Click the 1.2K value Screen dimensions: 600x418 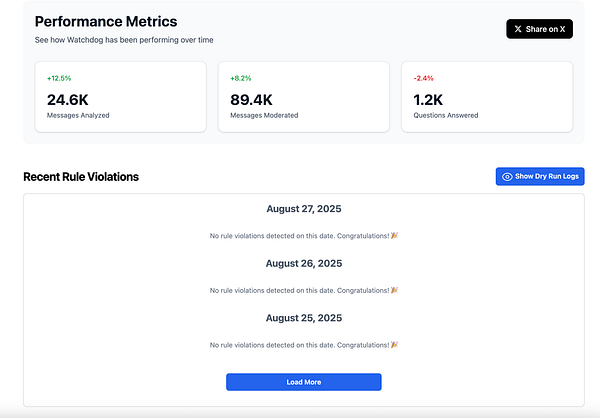click(428, 100)
